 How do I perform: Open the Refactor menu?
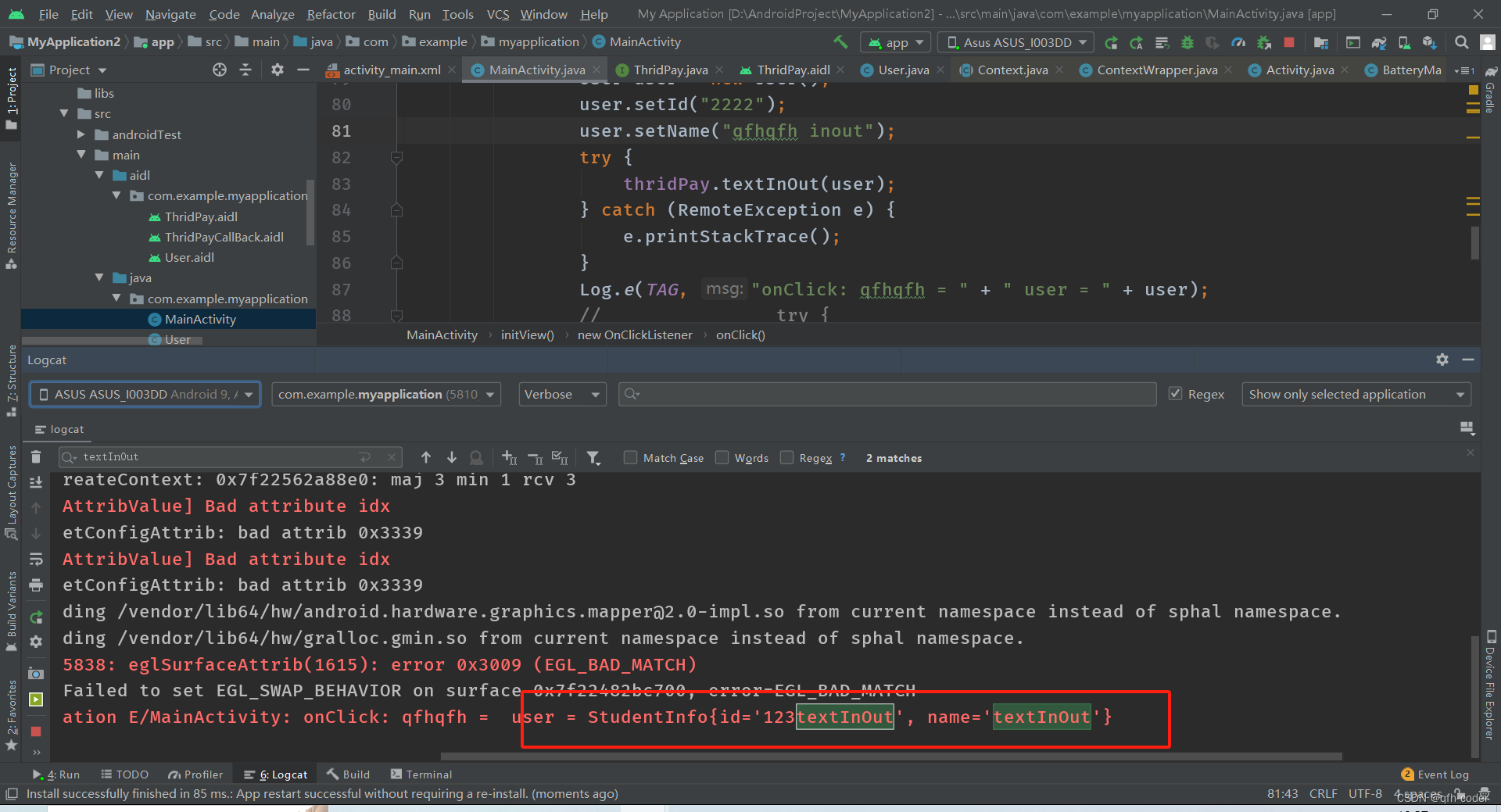331,14
